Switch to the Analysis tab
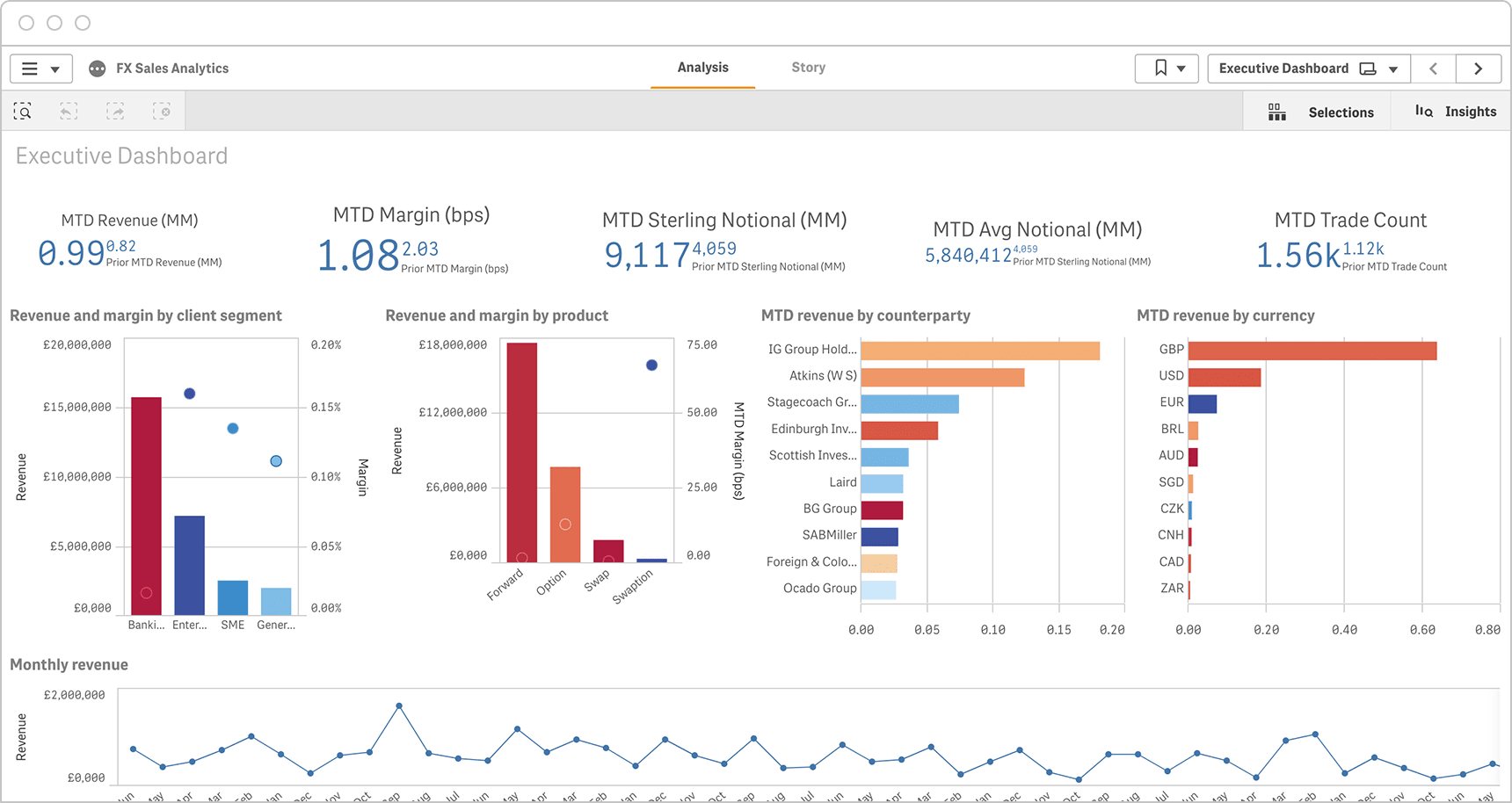This screenshot has height=803, width=1512. coord(701,67)
